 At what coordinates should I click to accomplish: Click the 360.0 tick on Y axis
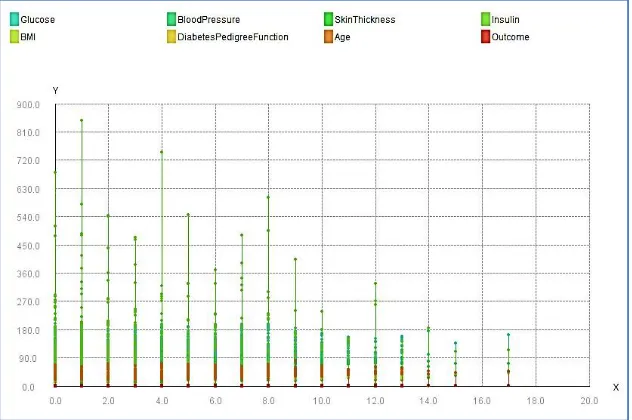28,274
